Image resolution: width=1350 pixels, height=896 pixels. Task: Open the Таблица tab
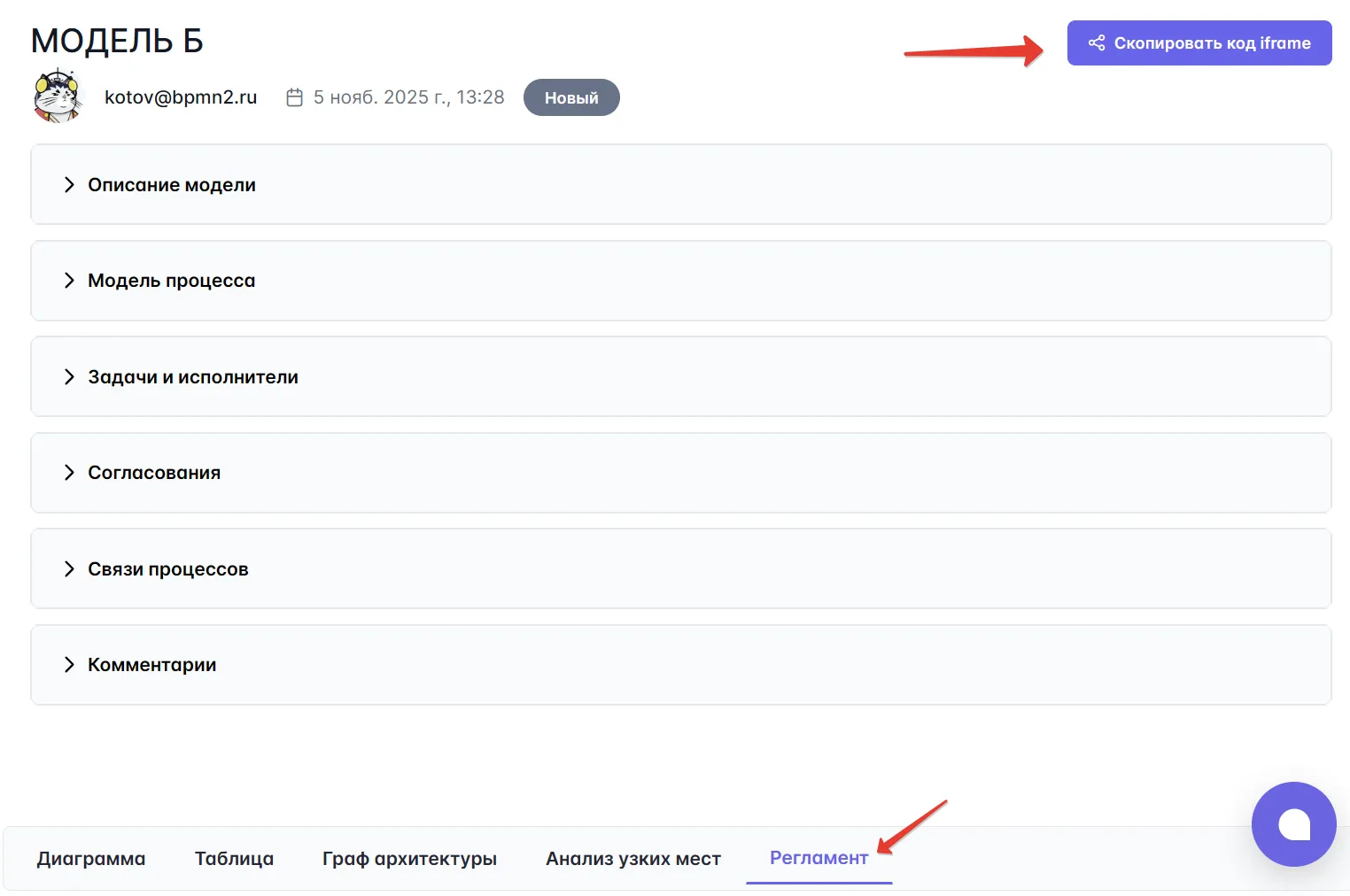pyautogui.click(x=234, y=859)
